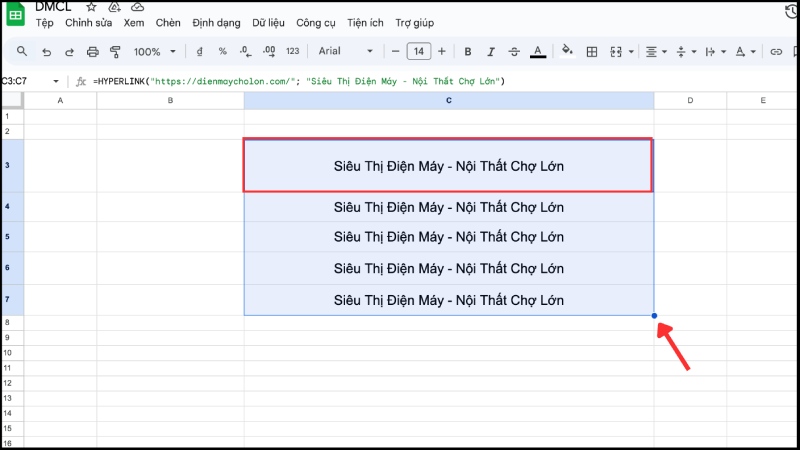This screenshot has height=450, width=800.
Task: Open the Định dạng menu
Action: [x=216, y=23]
